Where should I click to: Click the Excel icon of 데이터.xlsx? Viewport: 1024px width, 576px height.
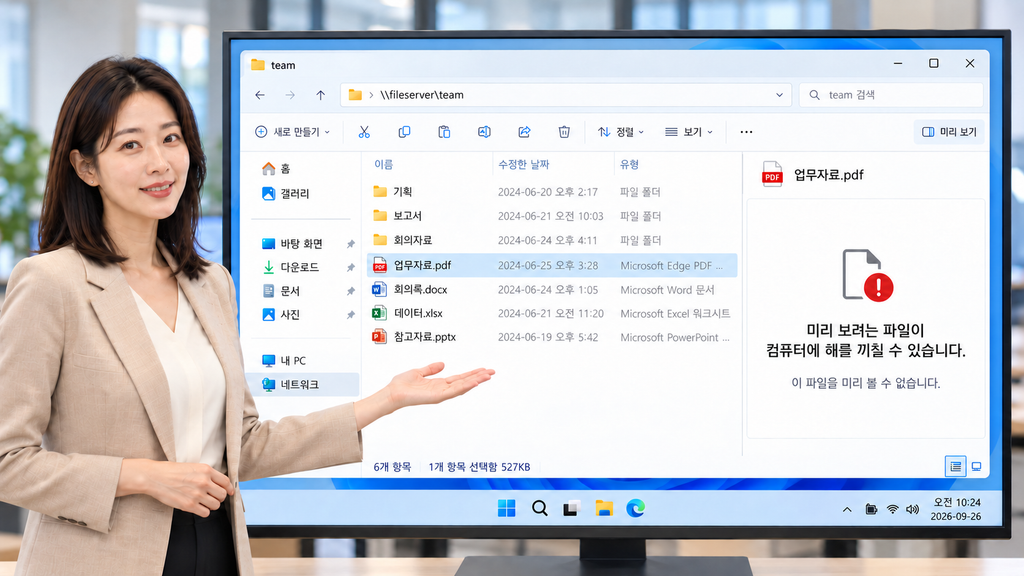tap(379, 313)
